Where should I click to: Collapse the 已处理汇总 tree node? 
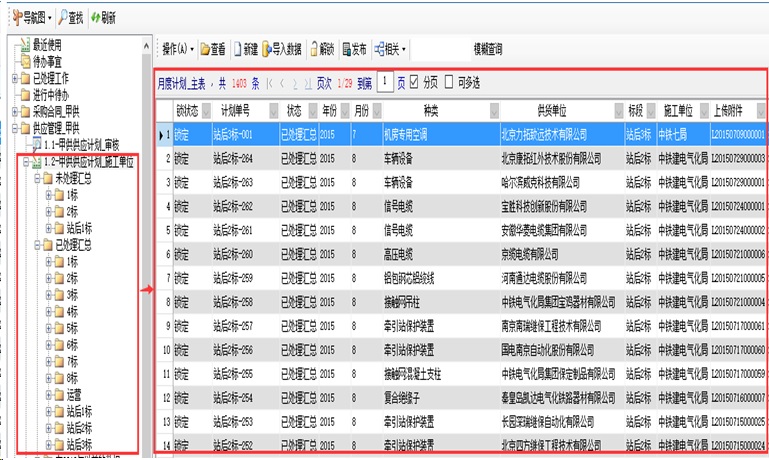pos(37,243)
